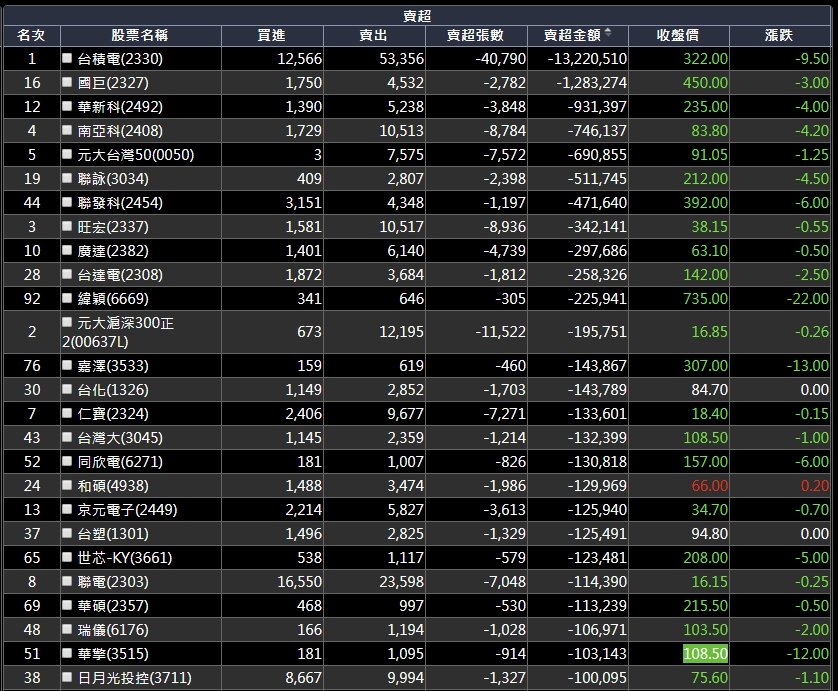Tick checkbox beside 世芯-KY(3661)
The height and width of the screenshot is (691, 838).
click(67, 557)
